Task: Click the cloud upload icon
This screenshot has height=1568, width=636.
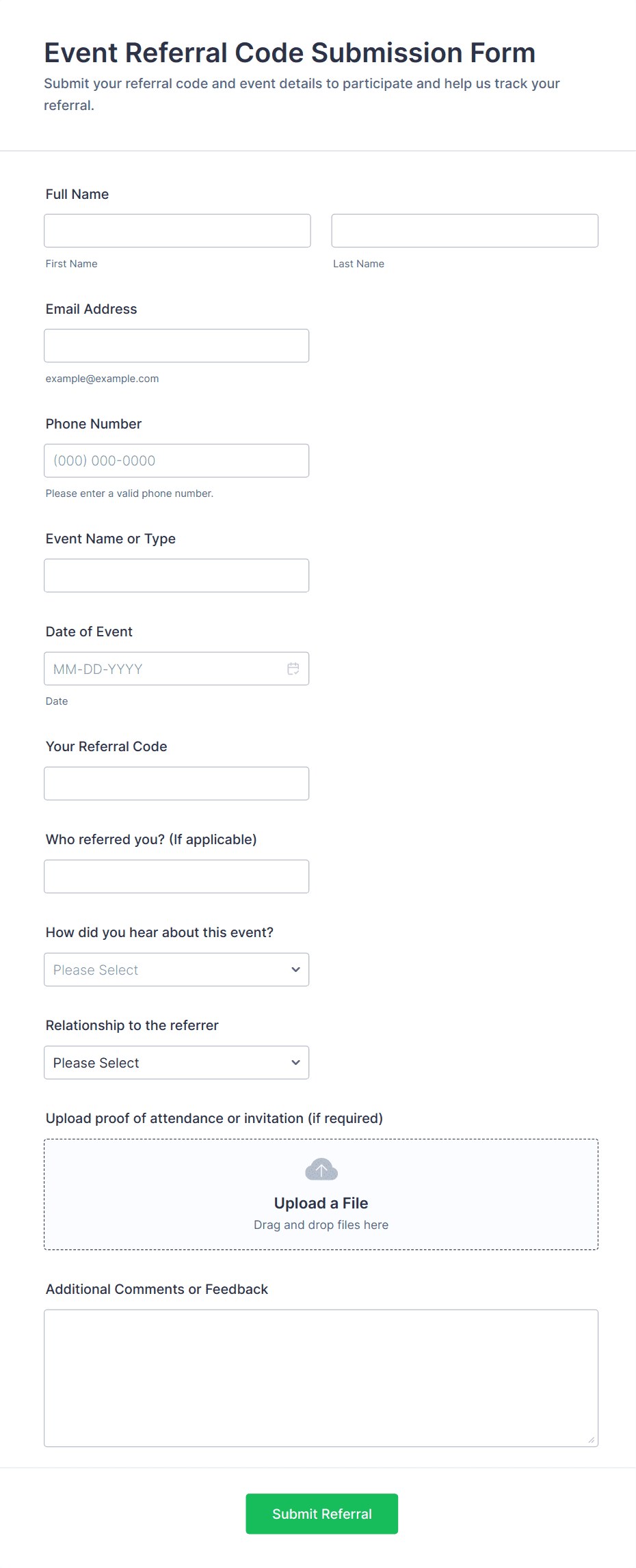Action: click(321, 1170)
